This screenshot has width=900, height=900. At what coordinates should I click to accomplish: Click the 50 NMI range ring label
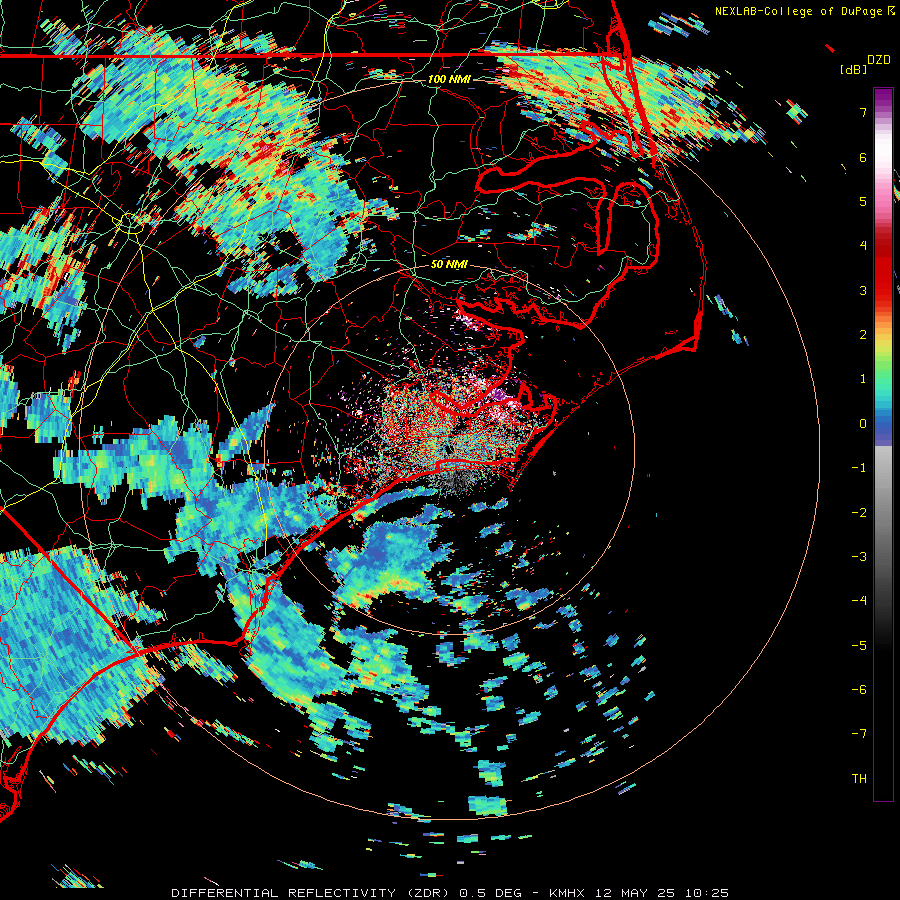[449, 264]
